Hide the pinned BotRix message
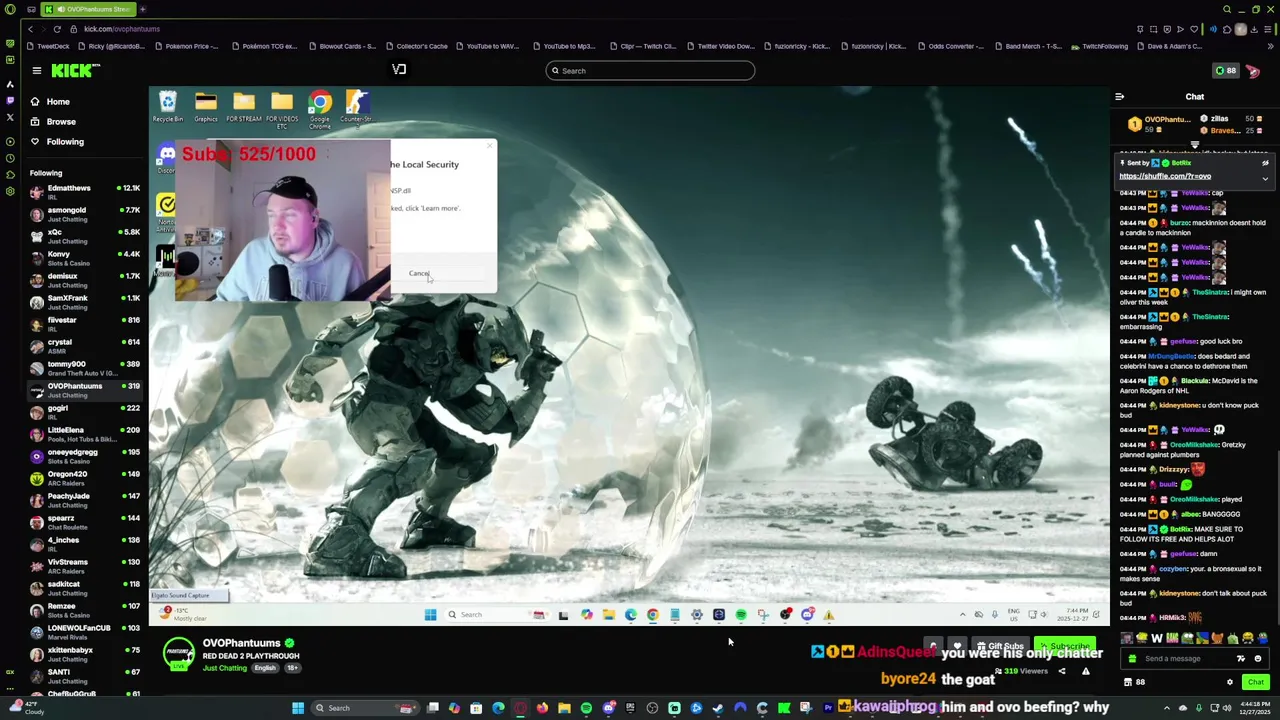Viewport: 1280px width, 720px height. [1265, 163]
